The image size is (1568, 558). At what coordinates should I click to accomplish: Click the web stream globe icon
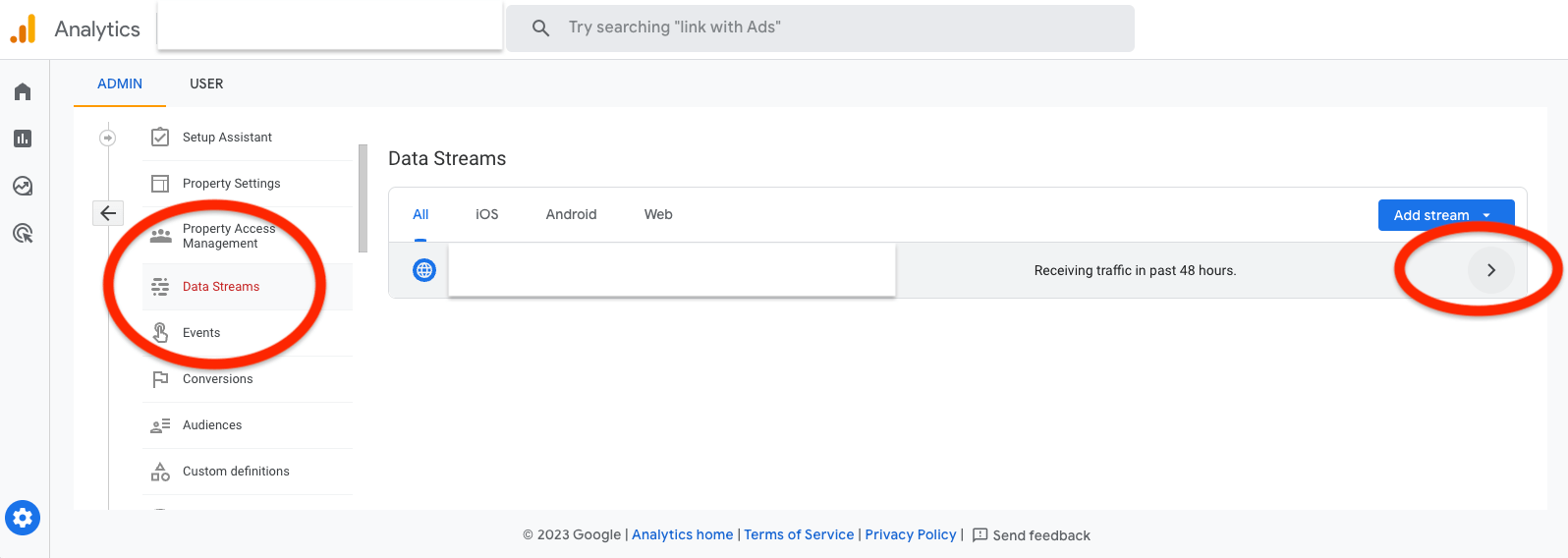424,270
